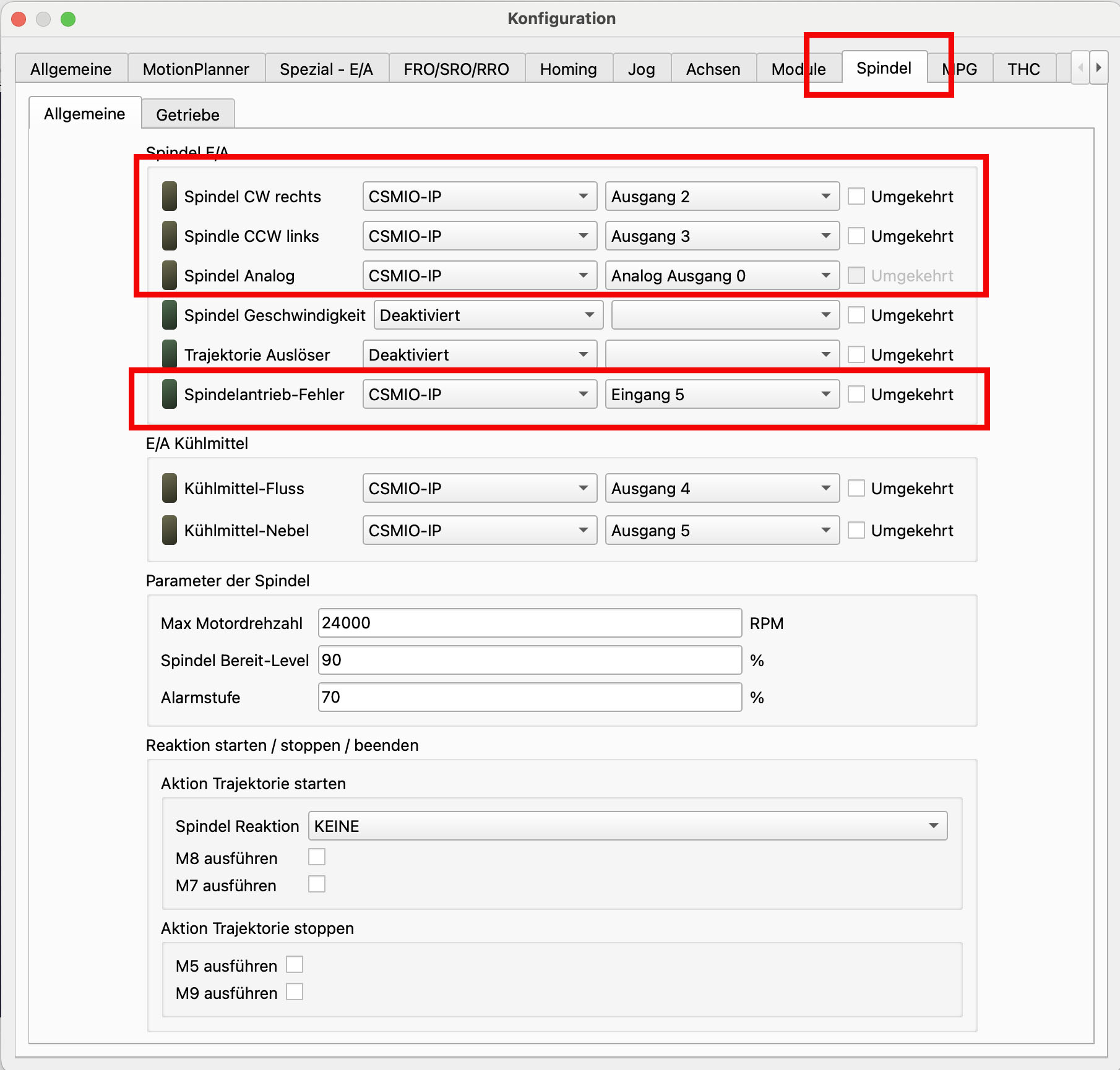Enable Umgekehrt for Spindel CW rechts

856,197
